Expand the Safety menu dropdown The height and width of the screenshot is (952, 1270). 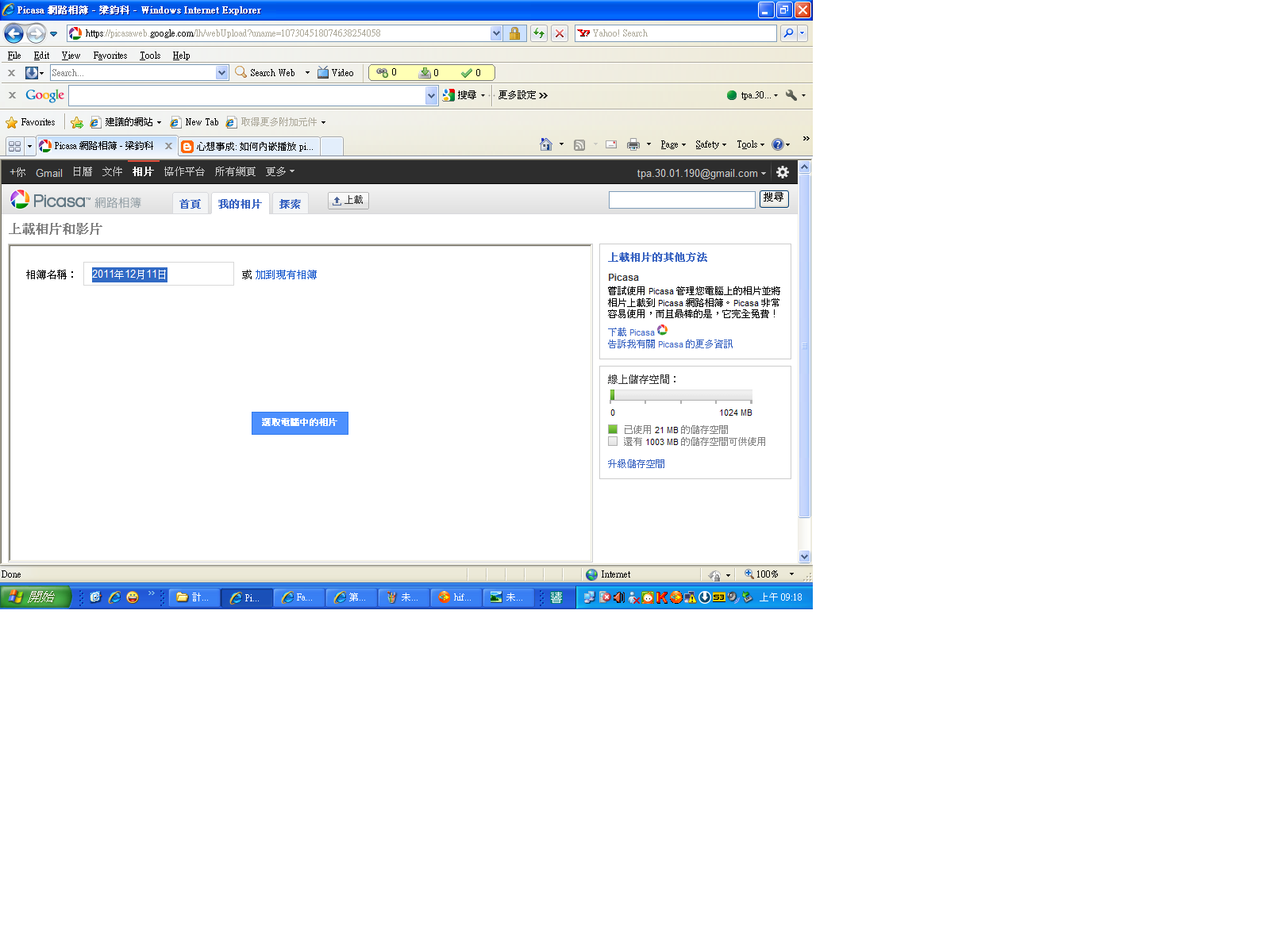point(710,144)
